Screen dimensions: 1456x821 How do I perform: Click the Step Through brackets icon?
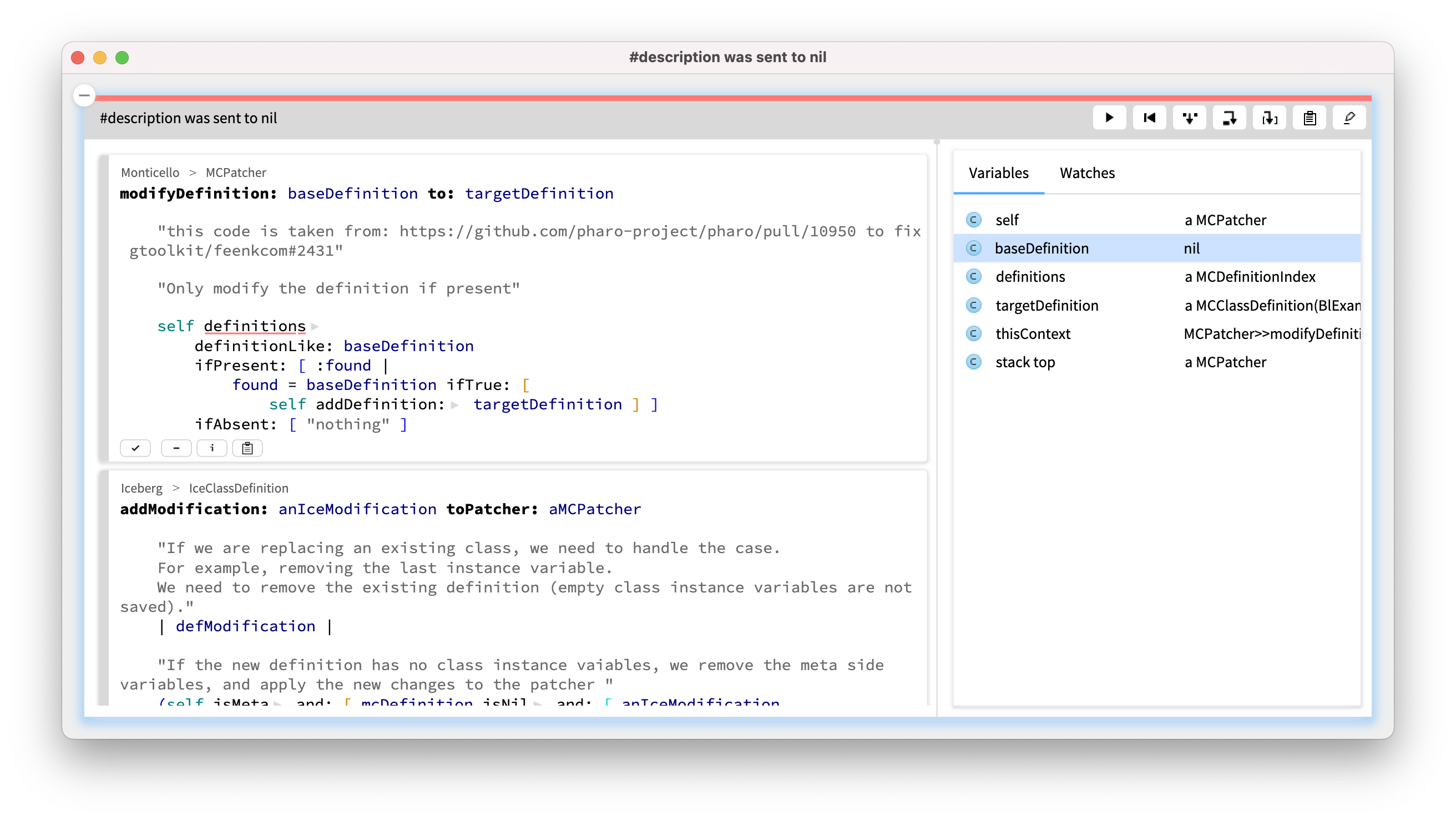1270,118
